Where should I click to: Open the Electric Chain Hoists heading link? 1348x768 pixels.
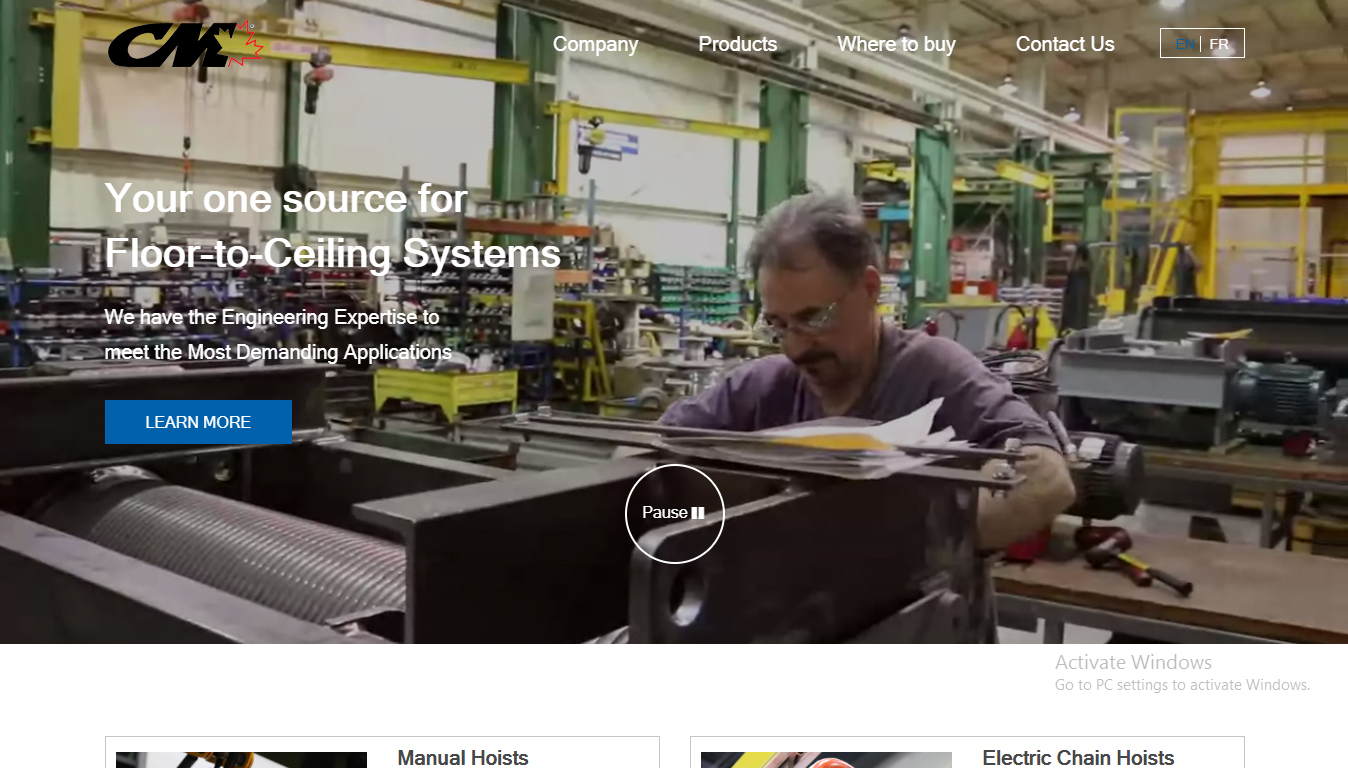point(1078,757)
